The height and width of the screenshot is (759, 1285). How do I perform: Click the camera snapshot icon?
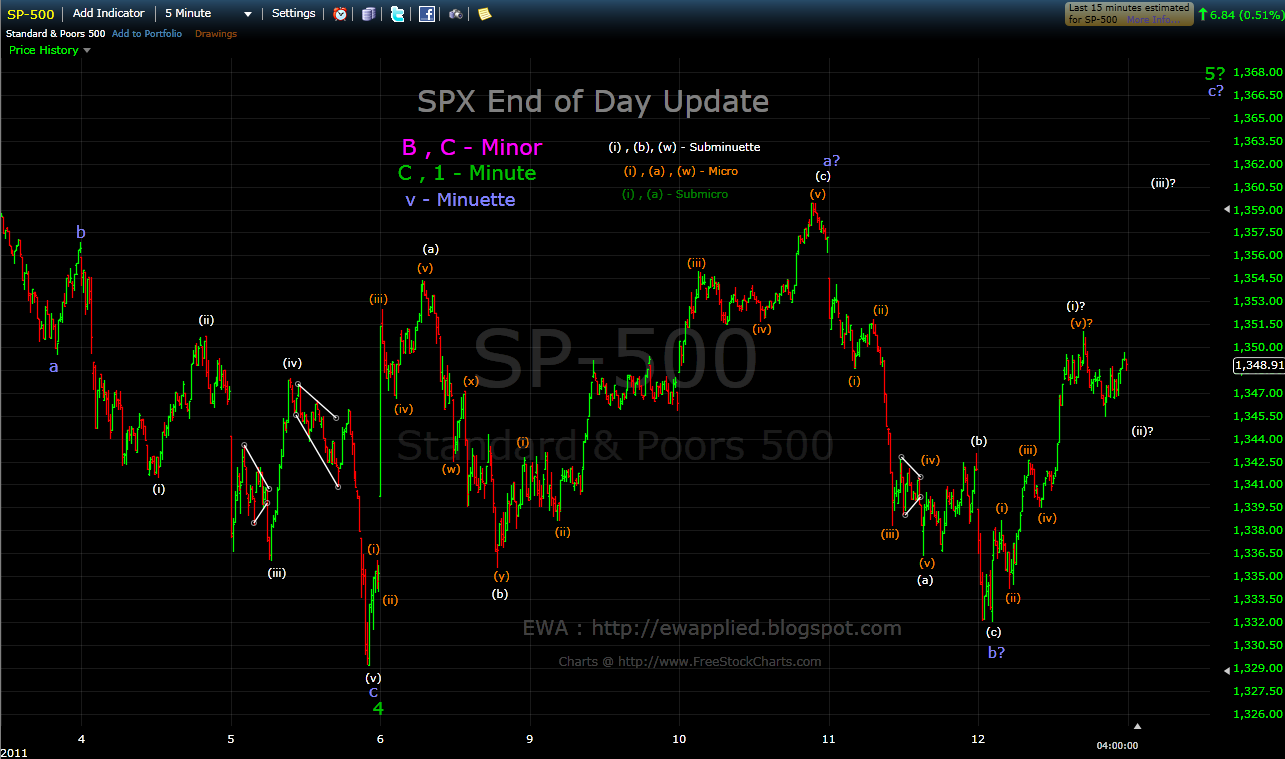pos(455,14)
